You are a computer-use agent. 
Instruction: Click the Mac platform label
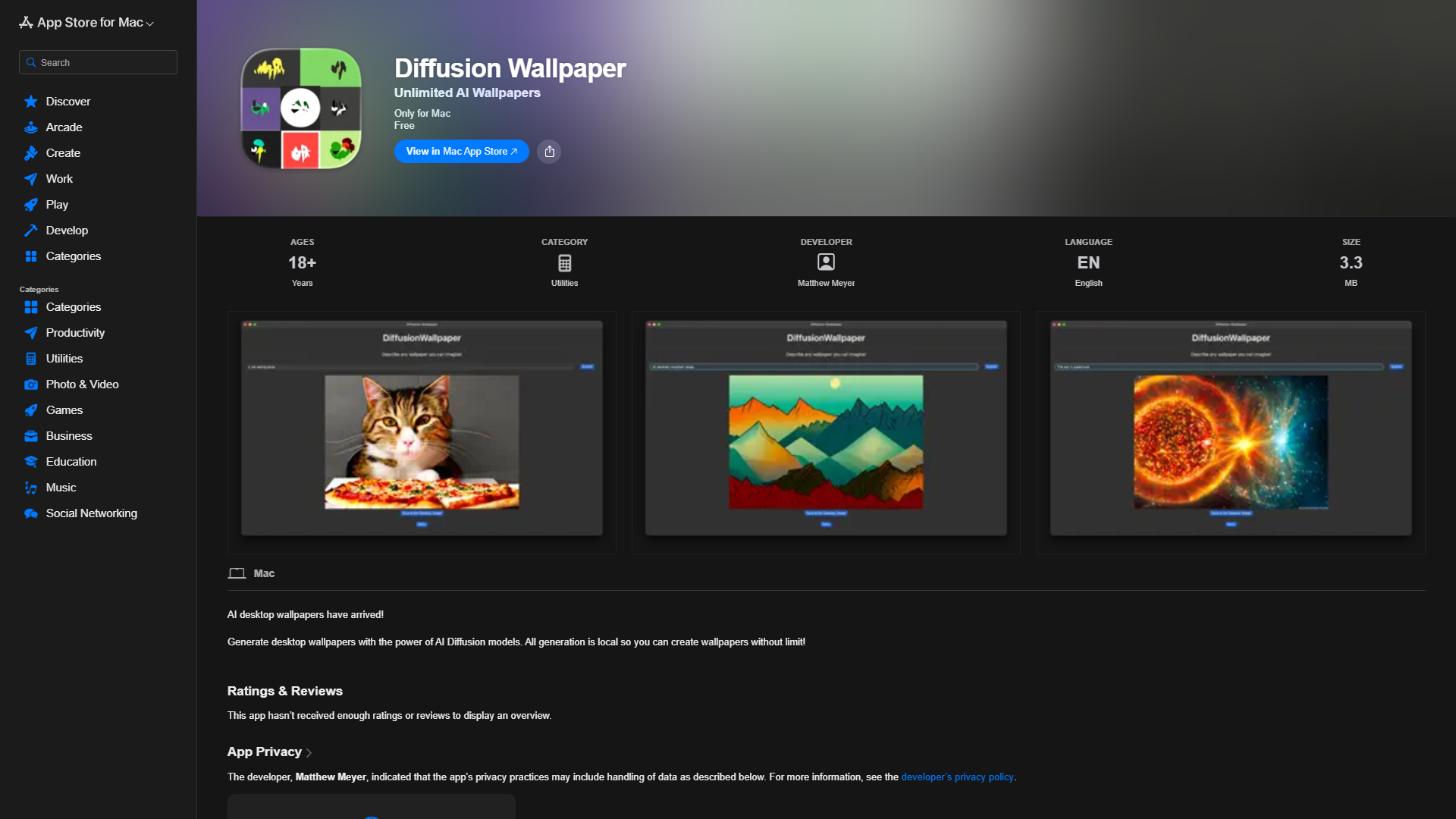(x=264, y=573)
